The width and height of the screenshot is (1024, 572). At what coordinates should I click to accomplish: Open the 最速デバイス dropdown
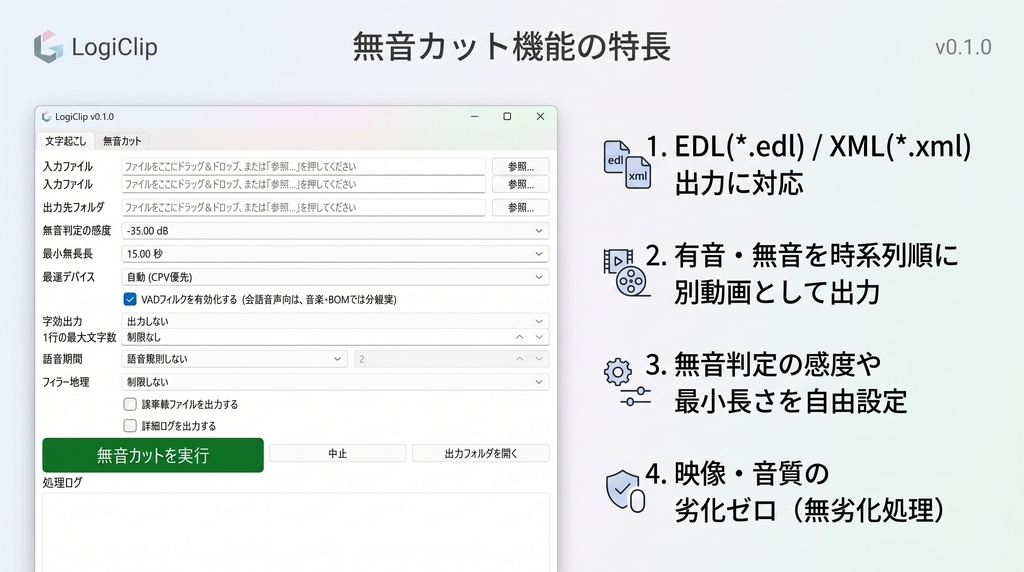335,277
